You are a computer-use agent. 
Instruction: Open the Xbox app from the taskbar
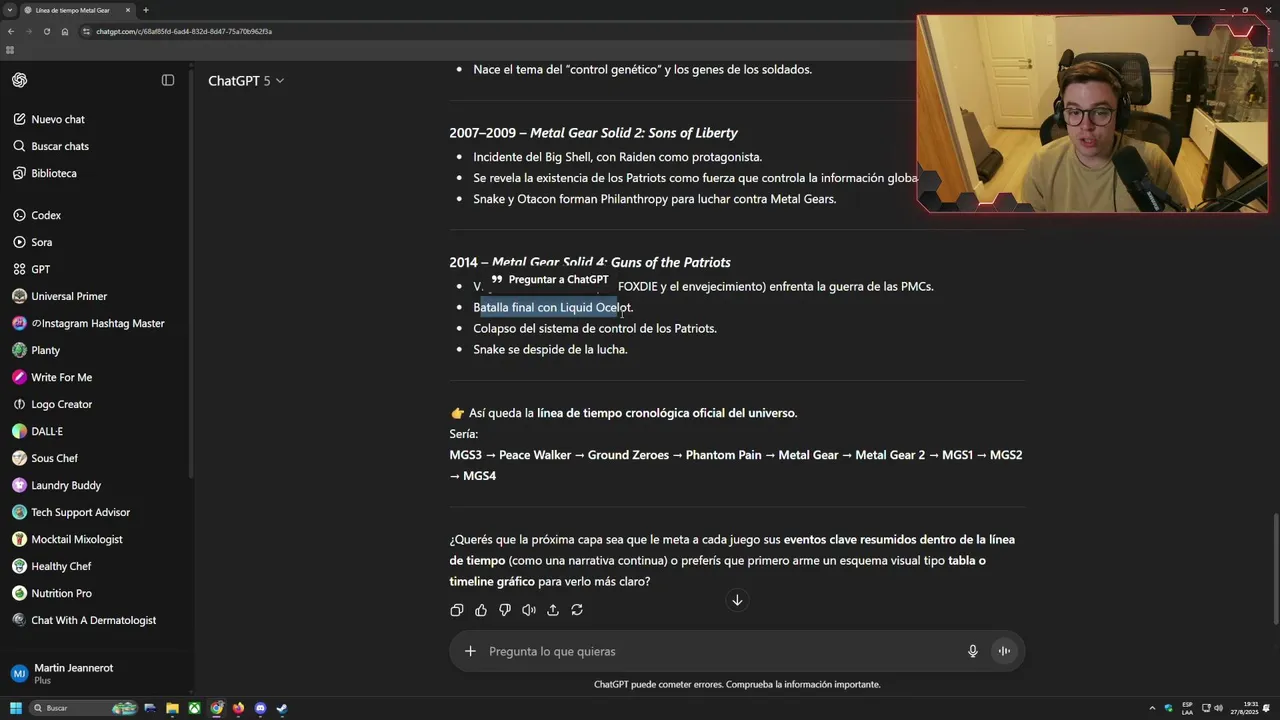click(x=194, y=708)
